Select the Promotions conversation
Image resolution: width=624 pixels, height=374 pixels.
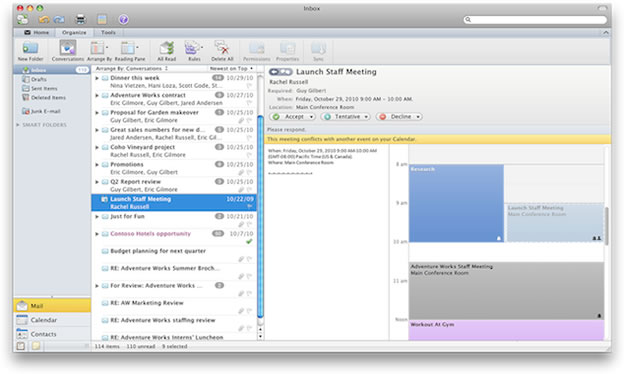[x=174, y=168]
